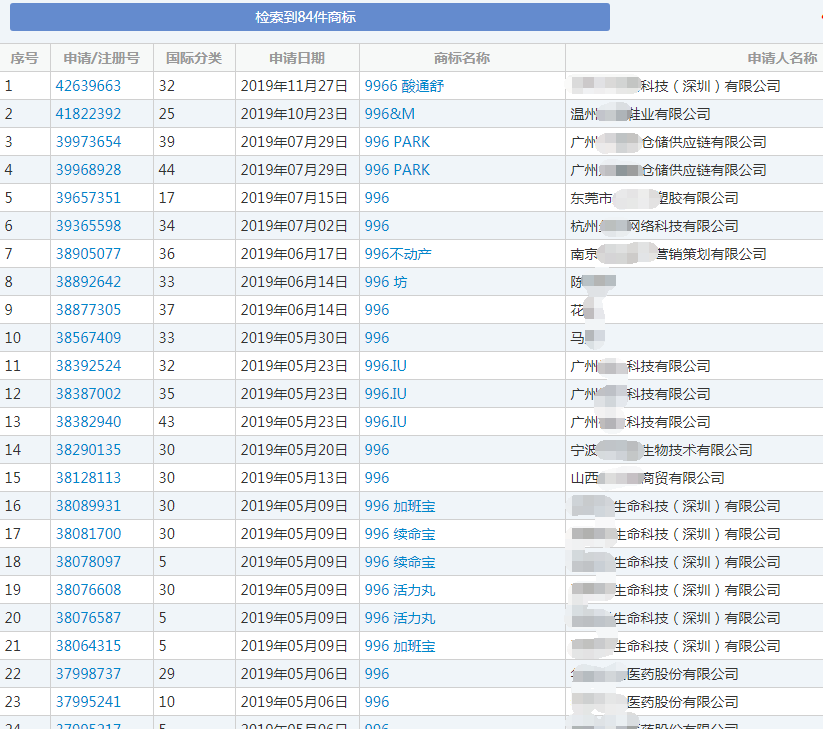Image resolution: width=823 pixels, height=729 pixels.
Task: Open trademark '996不动产'
Action: [x=398, y=254]
